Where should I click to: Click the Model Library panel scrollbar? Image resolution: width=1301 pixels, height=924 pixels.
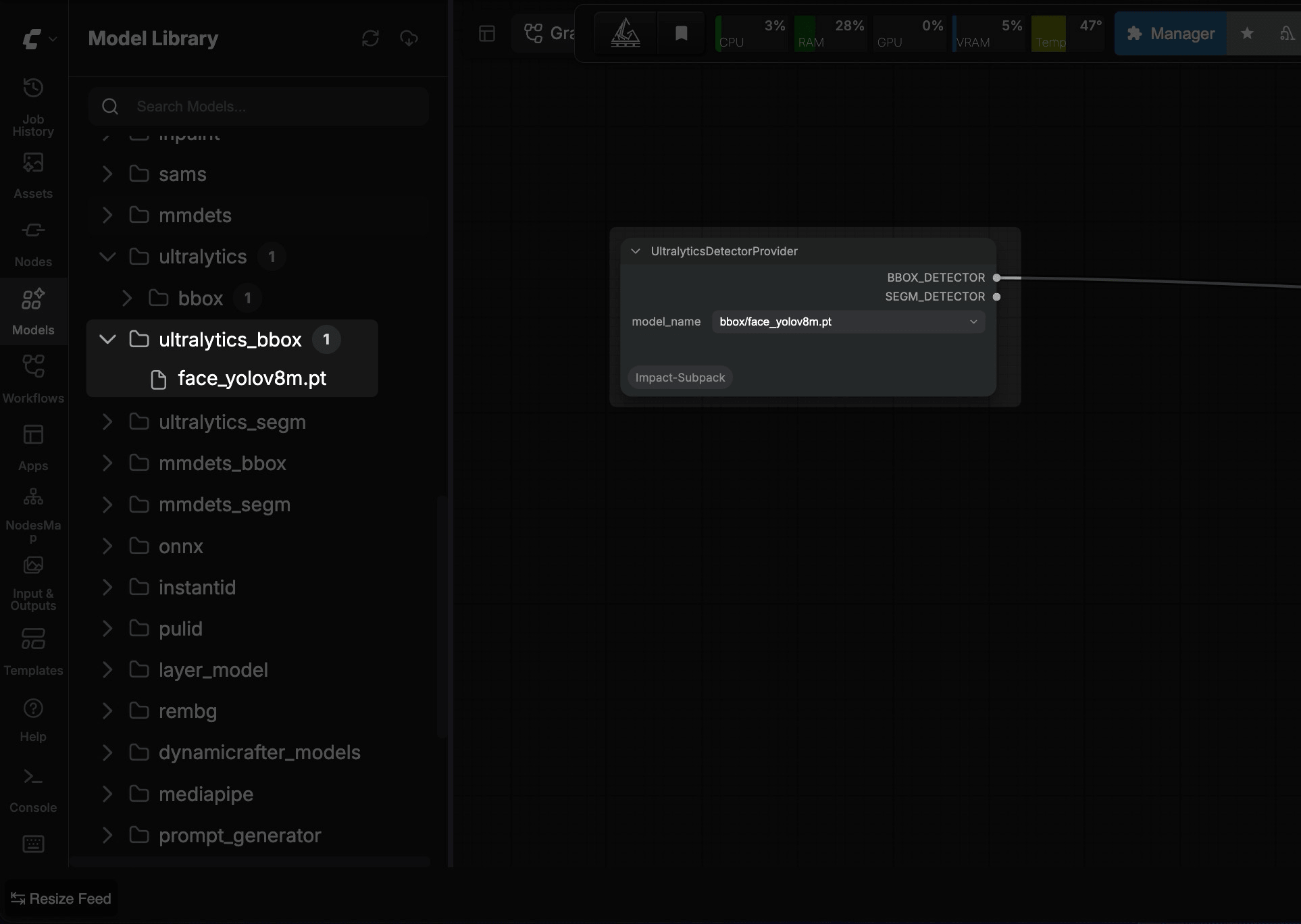click(442, 617)
